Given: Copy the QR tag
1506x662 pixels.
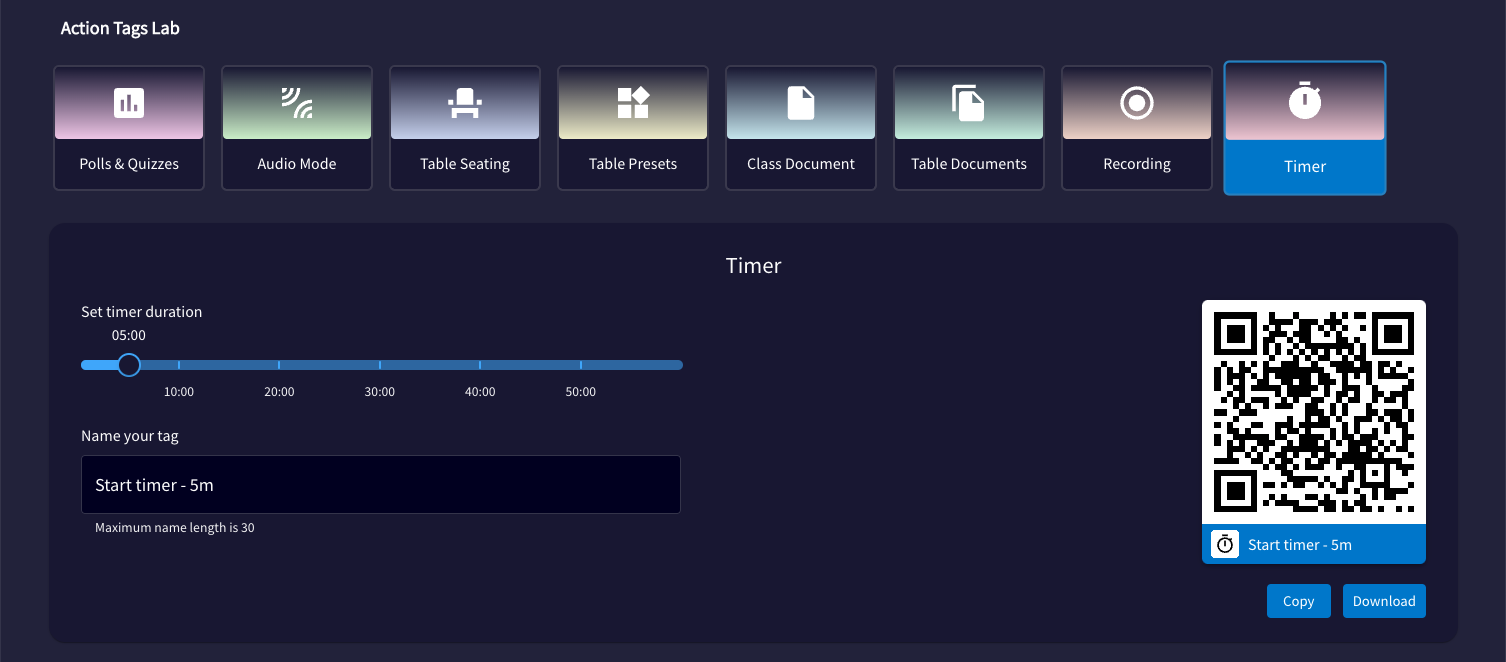Looking at the screenshot, I should click(x=1298, y=601).
